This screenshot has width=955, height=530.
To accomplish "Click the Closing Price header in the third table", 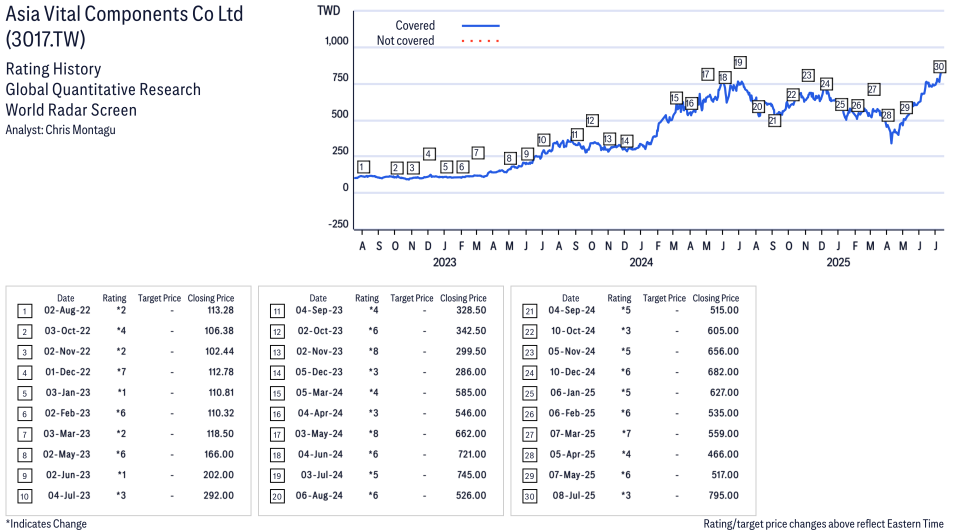I will [716, 298].
